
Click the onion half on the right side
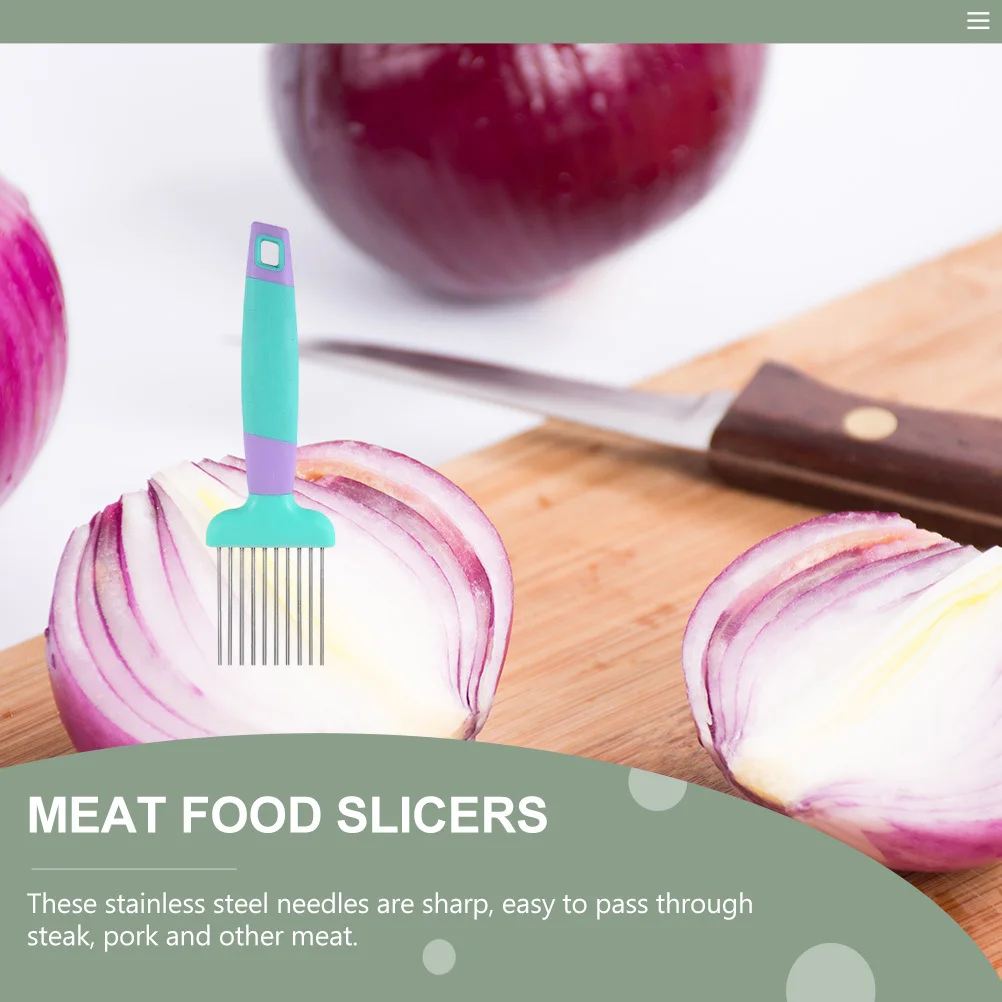[844, 690]
